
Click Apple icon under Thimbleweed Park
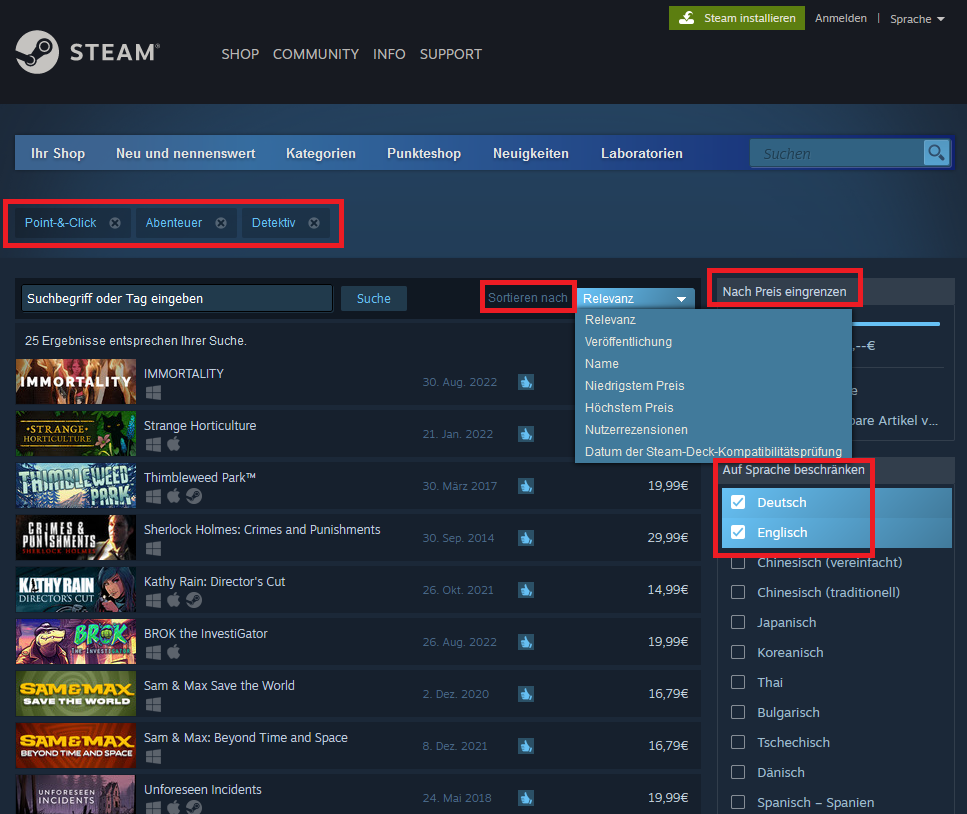[x=174, y=496]
